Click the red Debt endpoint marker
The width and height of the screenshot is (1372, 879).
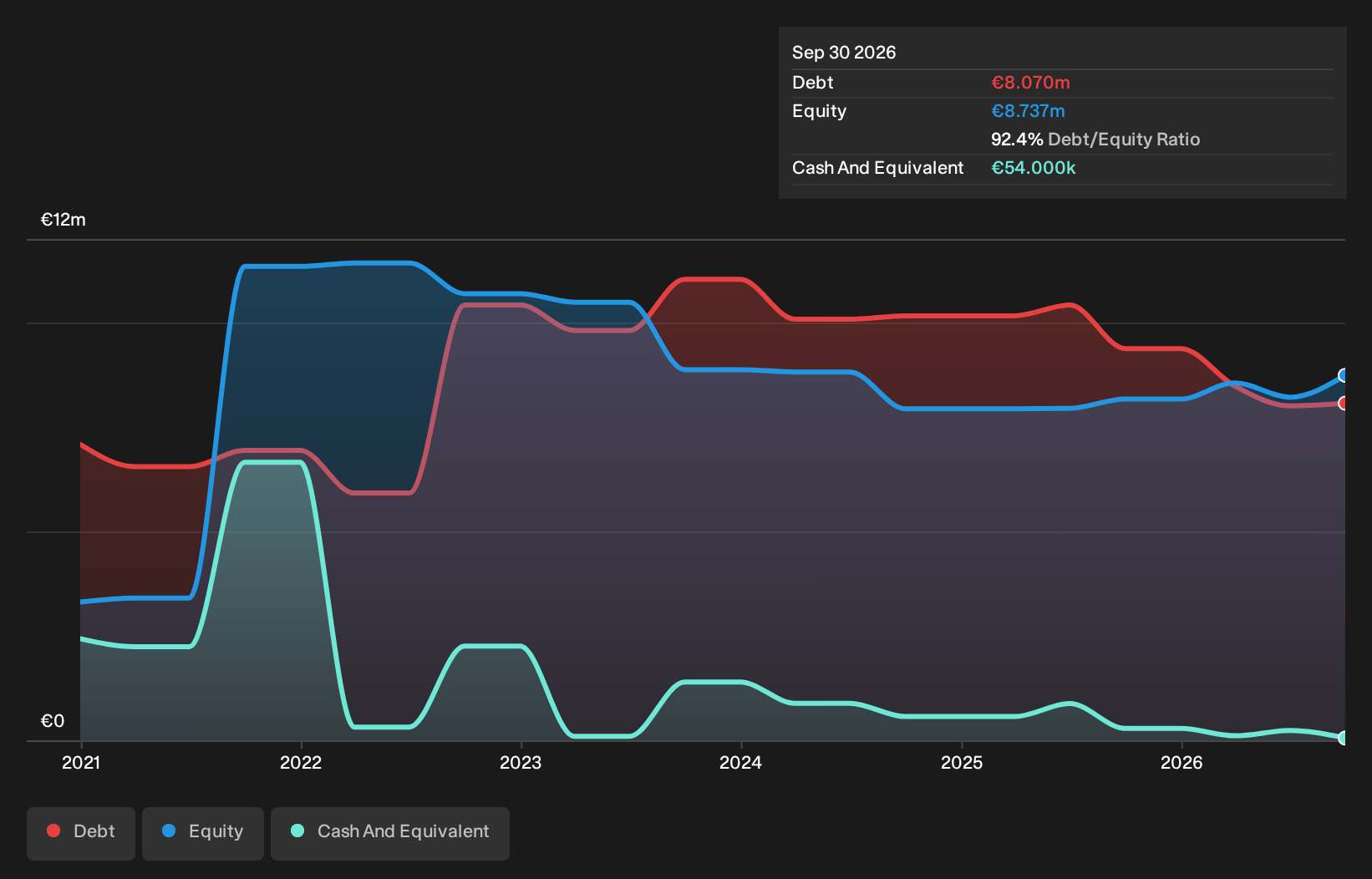coord(1344,403)
